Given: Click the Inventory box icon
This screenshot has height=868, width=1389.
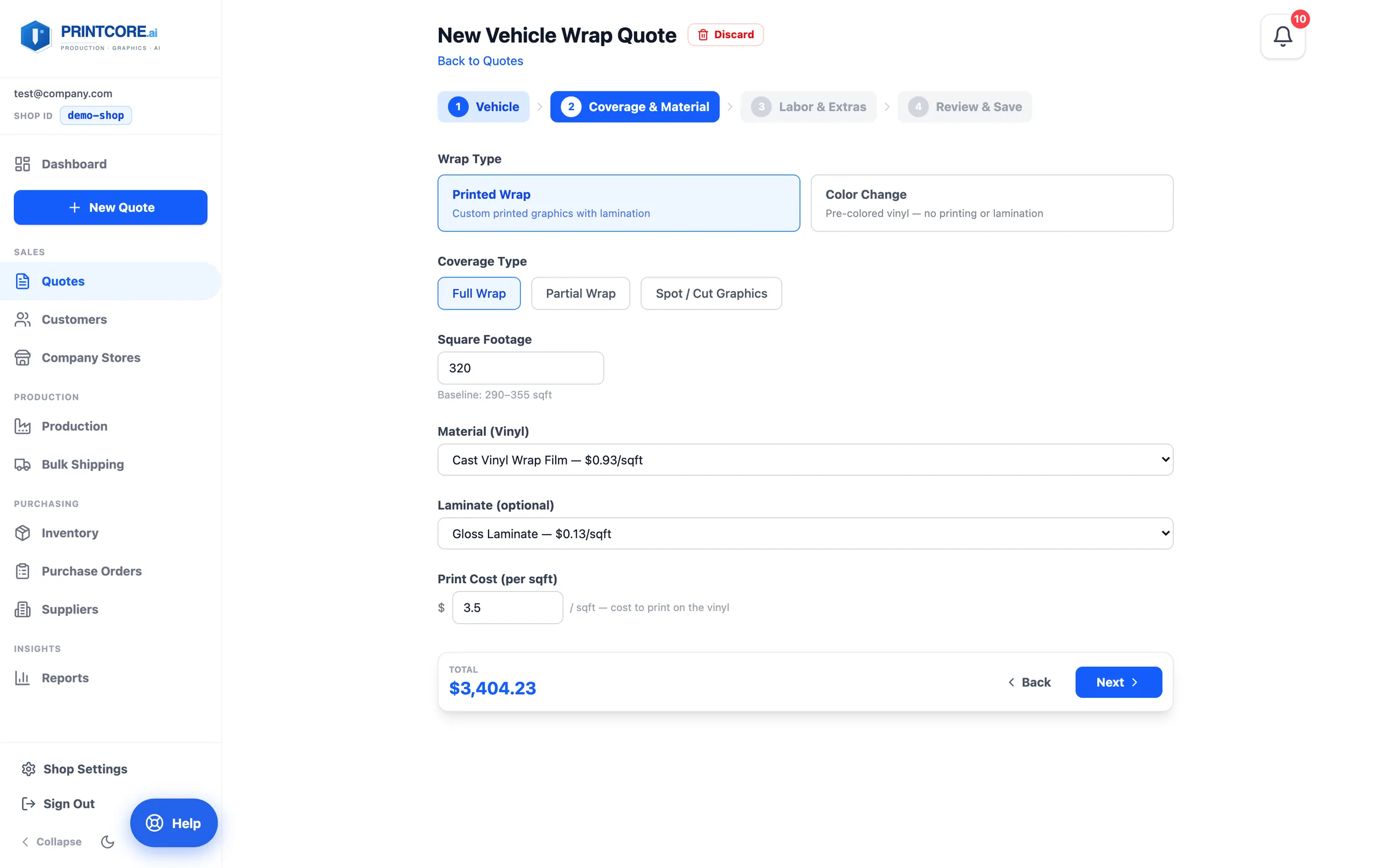Looking at the screenshot, I should pyautogui.click(x=23, y=533).
